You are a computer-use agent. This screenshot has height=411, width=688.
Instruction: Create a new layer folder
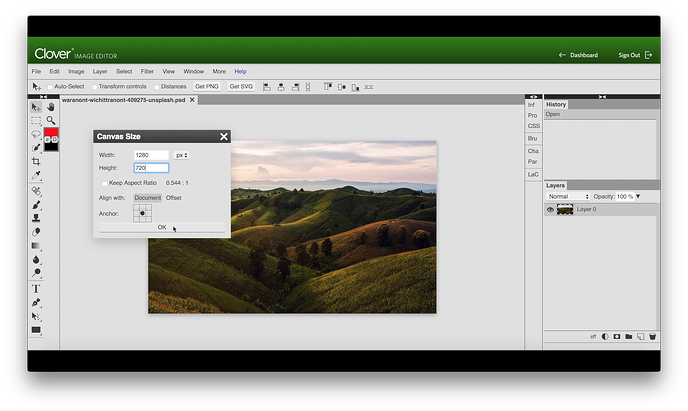[x=629, y=336]
